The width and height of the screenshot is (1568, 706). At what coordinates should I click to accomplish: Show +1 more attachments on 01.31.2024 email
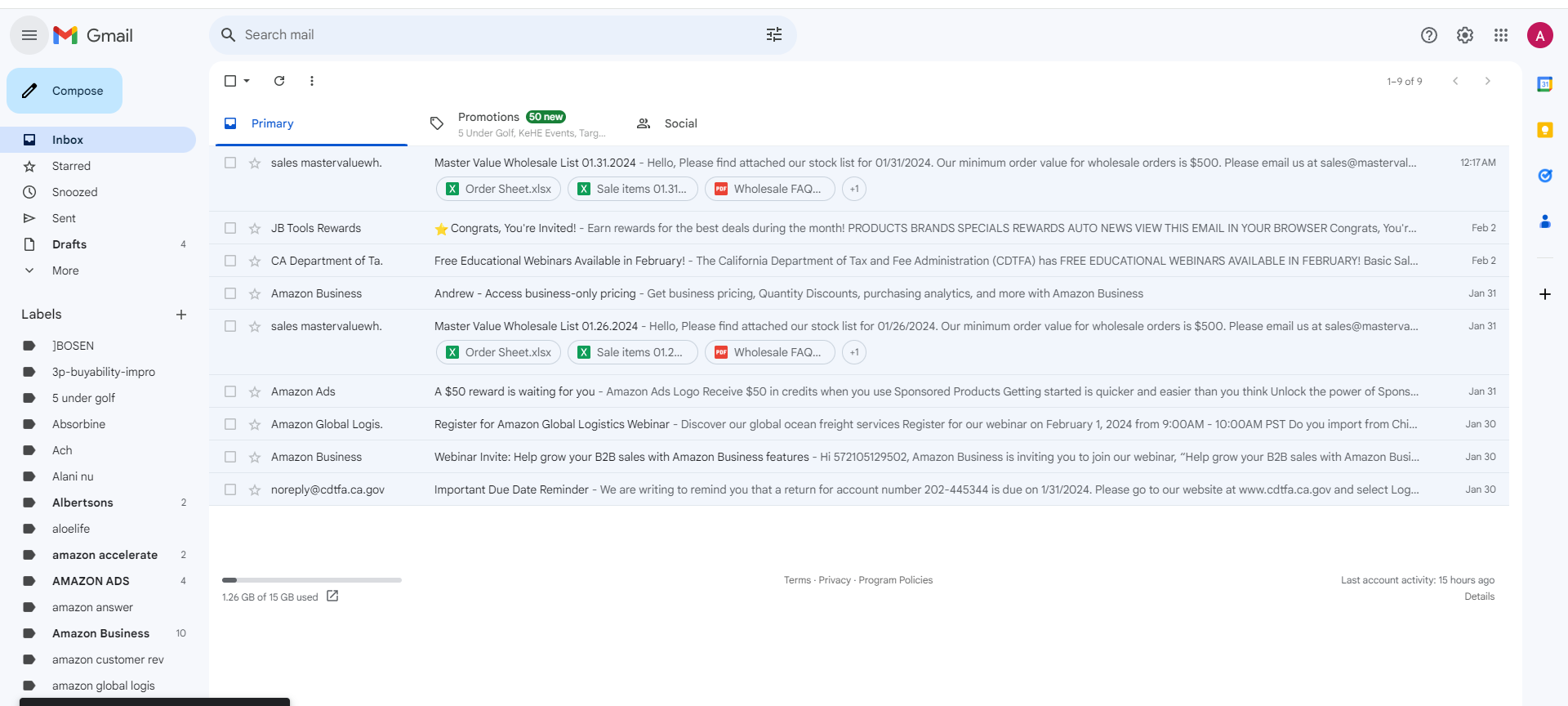(854, 189)
